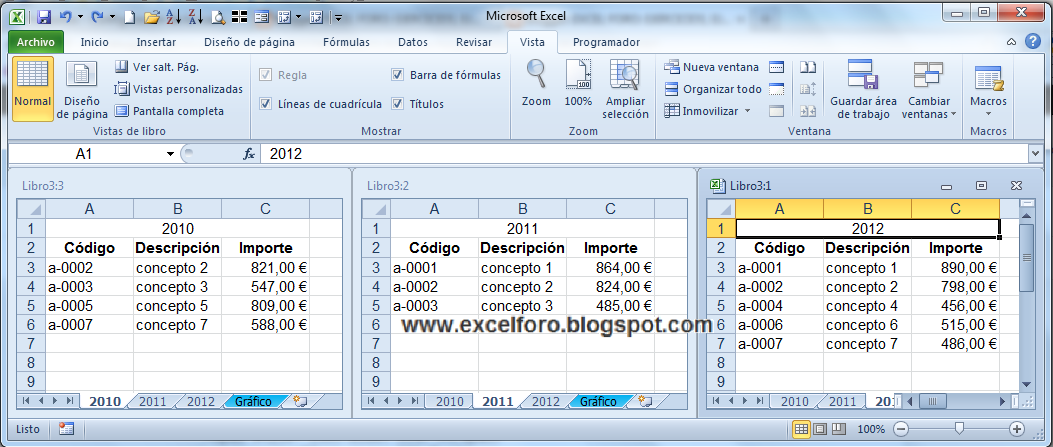Click Organizar todo

point(713,89)
